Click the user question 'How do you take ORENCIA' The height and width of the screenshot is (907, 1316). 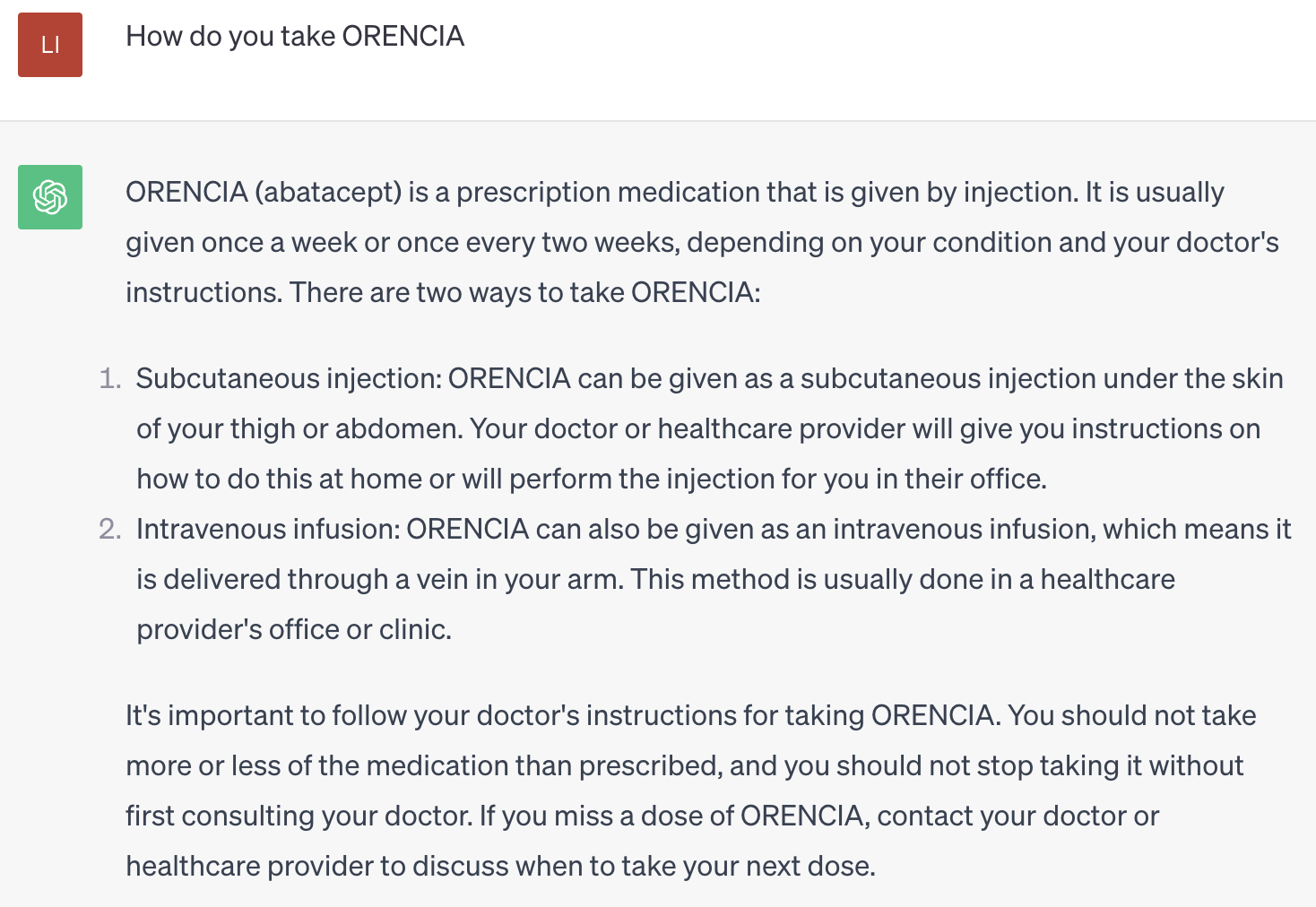point(295,36)
